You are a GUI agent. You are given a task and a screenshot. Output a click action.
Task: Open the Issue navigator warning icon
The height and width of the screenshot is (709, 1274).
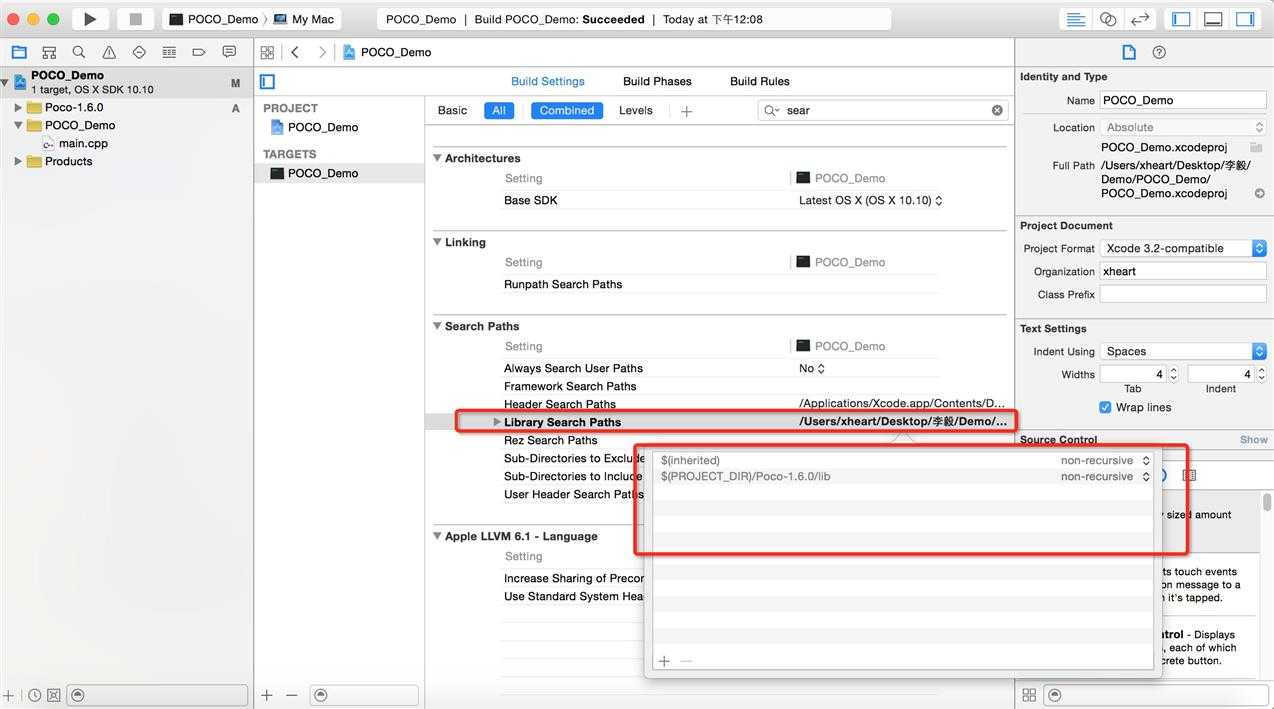click(109, 52)
